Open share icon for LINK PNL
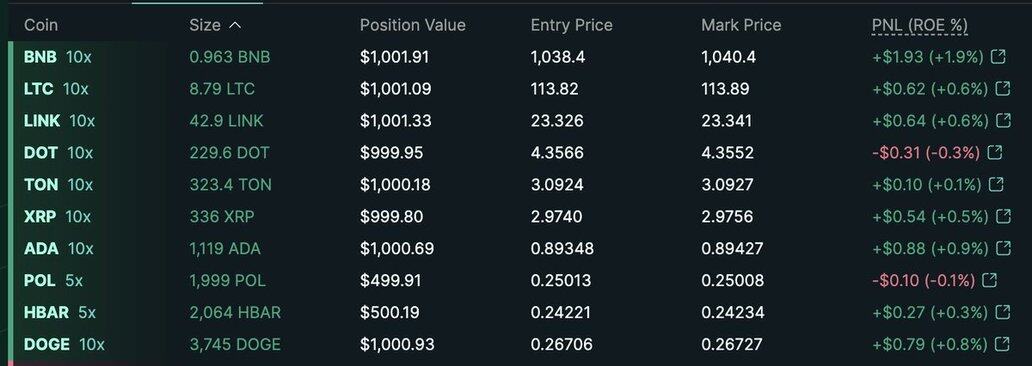This screenshot has height=366, width=1032. click(x=1003, y=120)
